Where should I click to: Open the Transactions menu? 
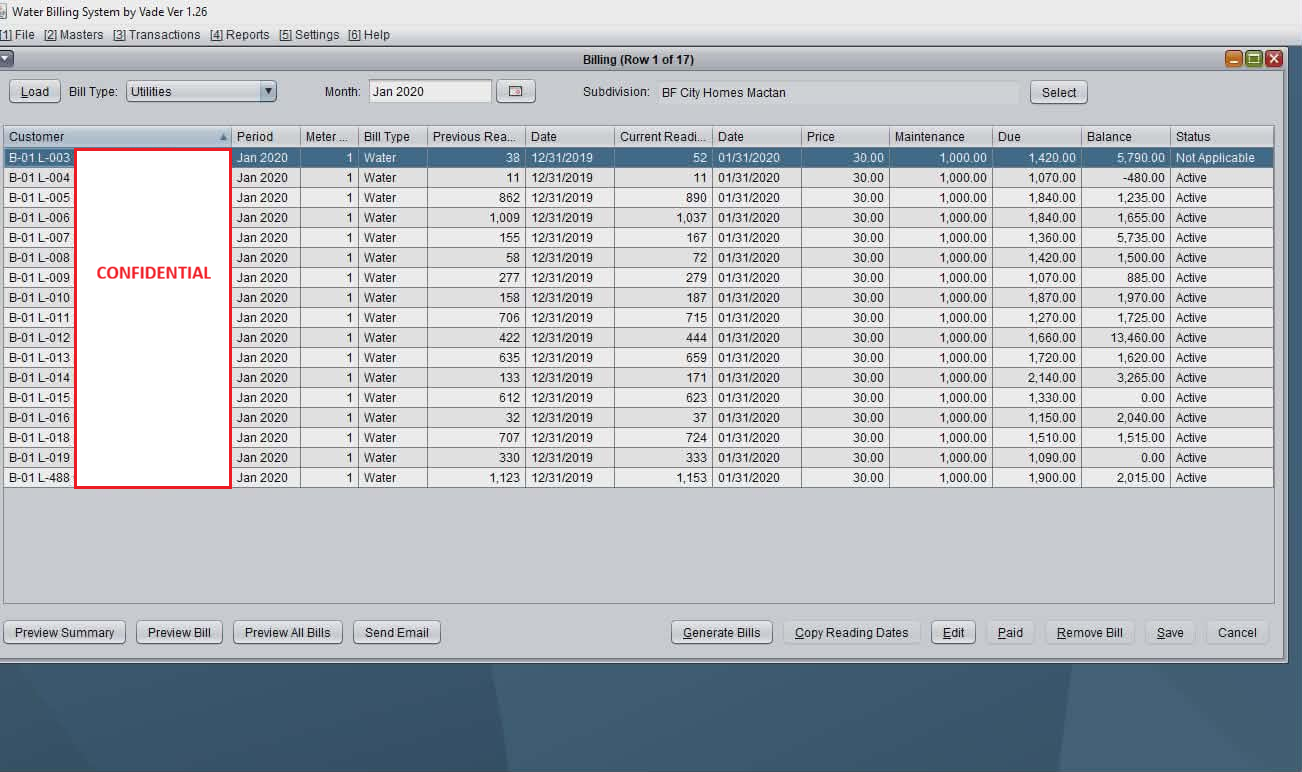click(157, 35)
